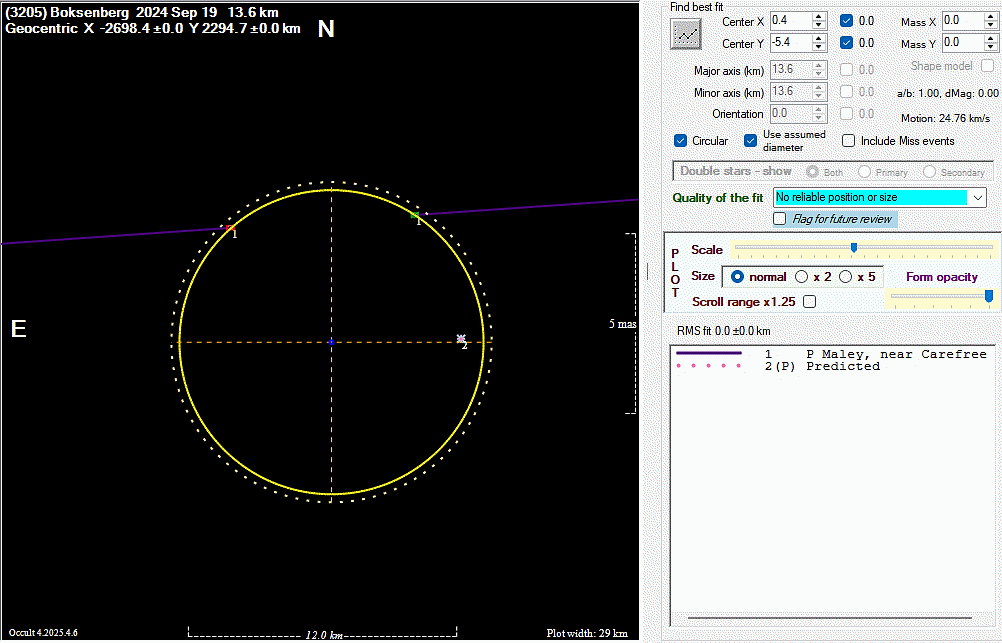1002x643 pixels.
Task: Click the observer list horizontal scrollbar
Action: (829, 618)
